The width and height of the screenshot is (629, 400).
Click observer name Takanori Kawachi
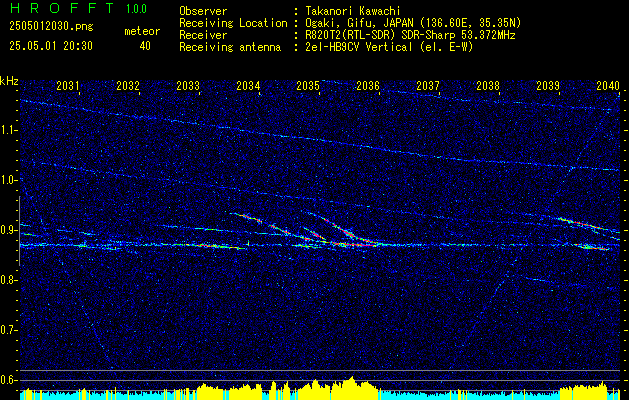353,11
